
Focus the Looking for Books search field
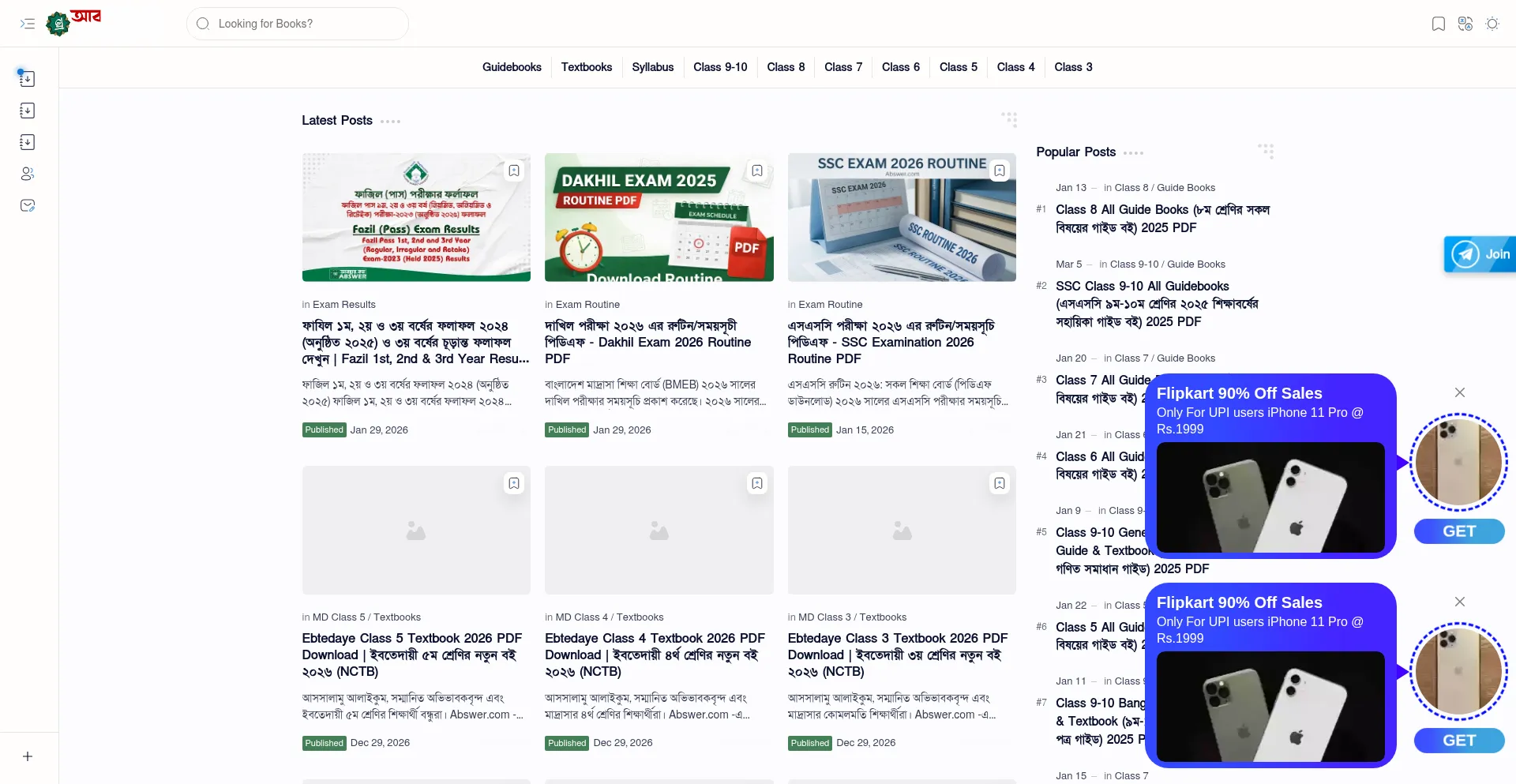[298, 24]
